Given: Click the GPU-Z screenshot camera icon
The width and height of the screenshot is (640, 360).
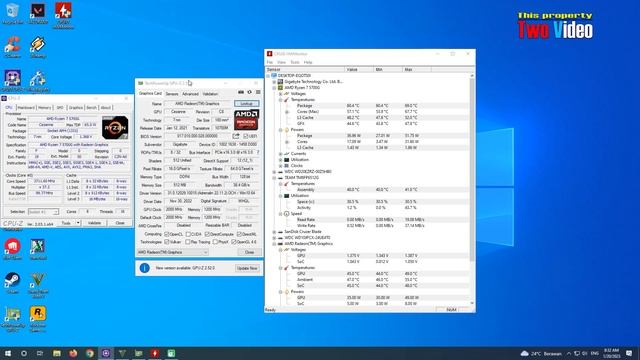Looking at the screenshot, I should pyautogui.click(x=241, y=92).
